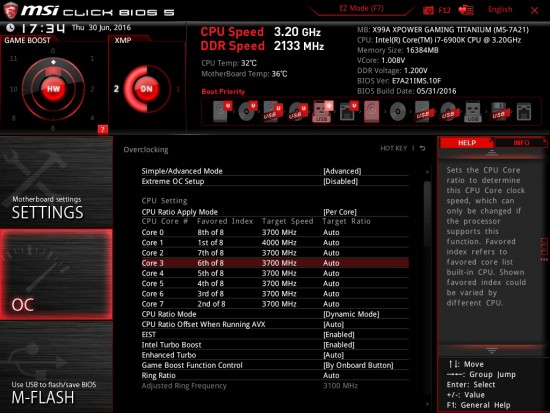Viewport: 550px width, 413px height.
Task: Open the SETTINGS motherboard section
Action: tap(56, 182)
